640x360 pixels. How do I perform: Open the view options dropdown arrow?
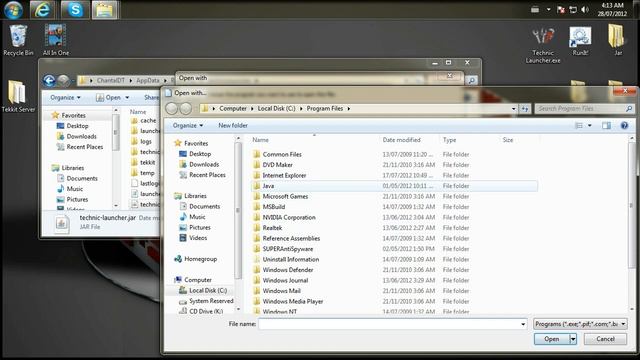(589, 125)
